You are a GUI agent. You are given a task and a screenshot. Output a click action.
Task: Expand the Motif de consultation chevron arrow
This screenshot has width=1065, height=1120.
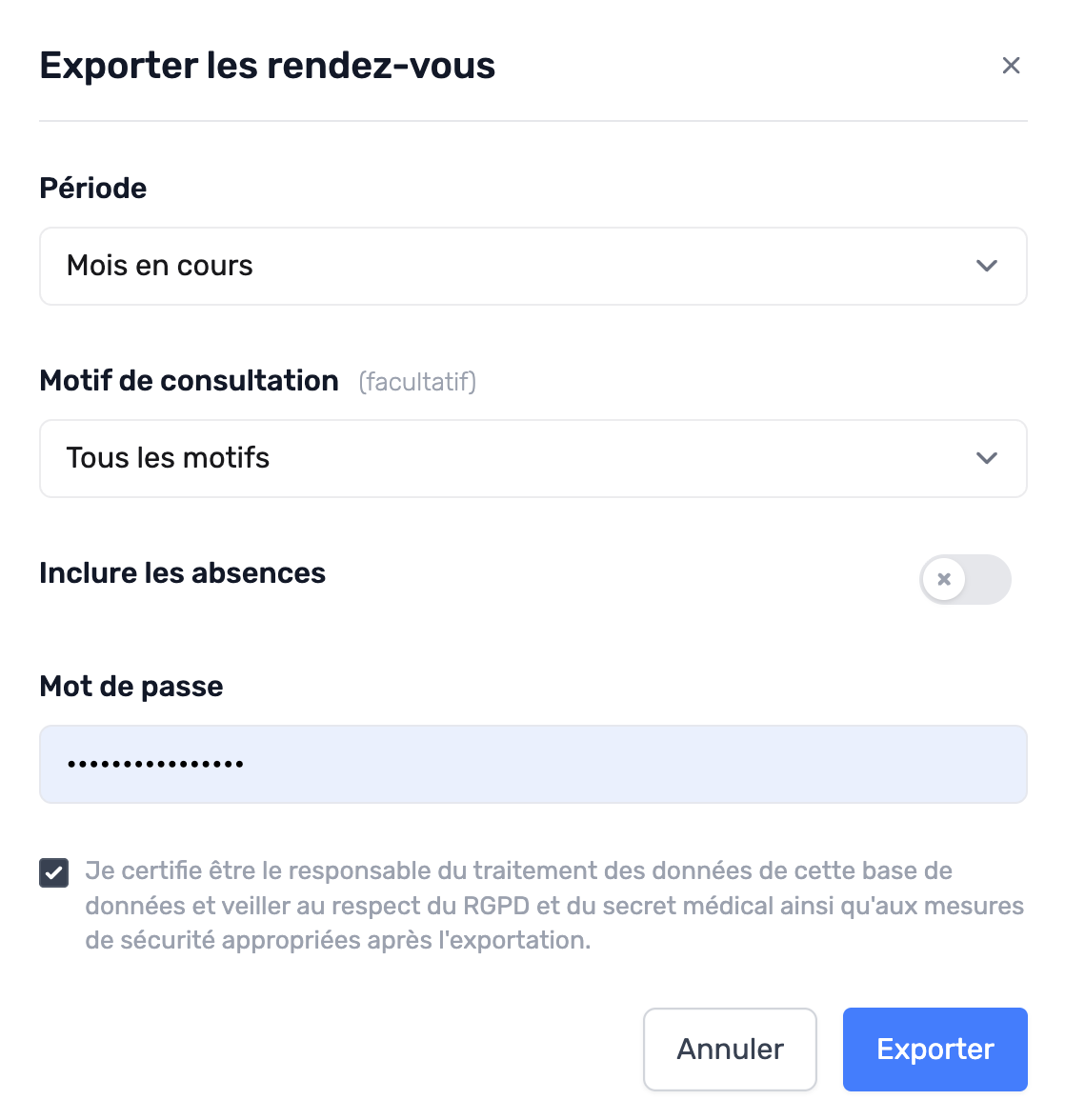tap(987, 458)
